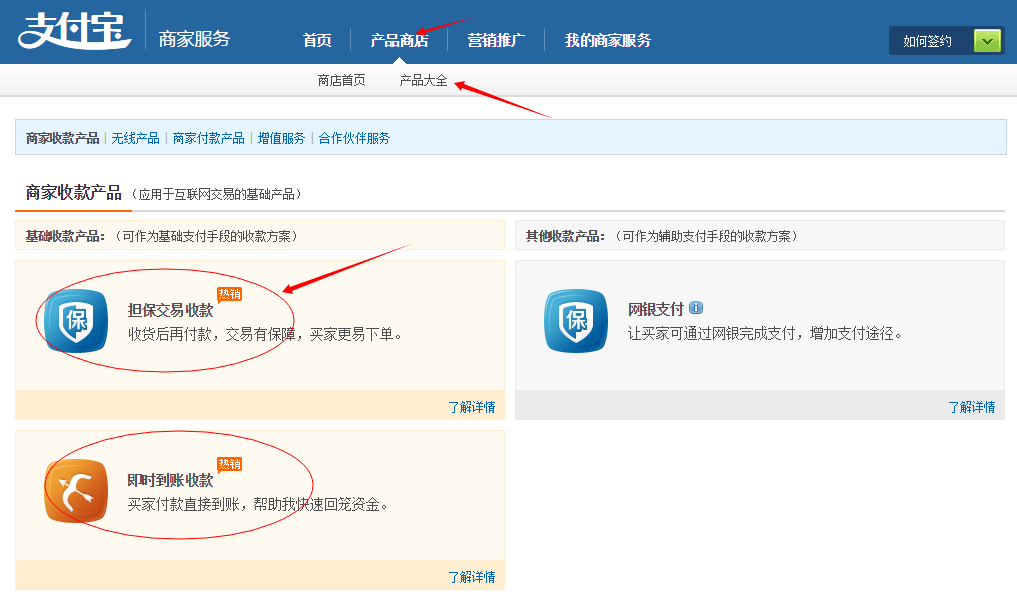The width and height of the screenshot is (1017, 610).
Task: Click 了解详情 under 担保交易收款
Action: [x=471, y=407]
